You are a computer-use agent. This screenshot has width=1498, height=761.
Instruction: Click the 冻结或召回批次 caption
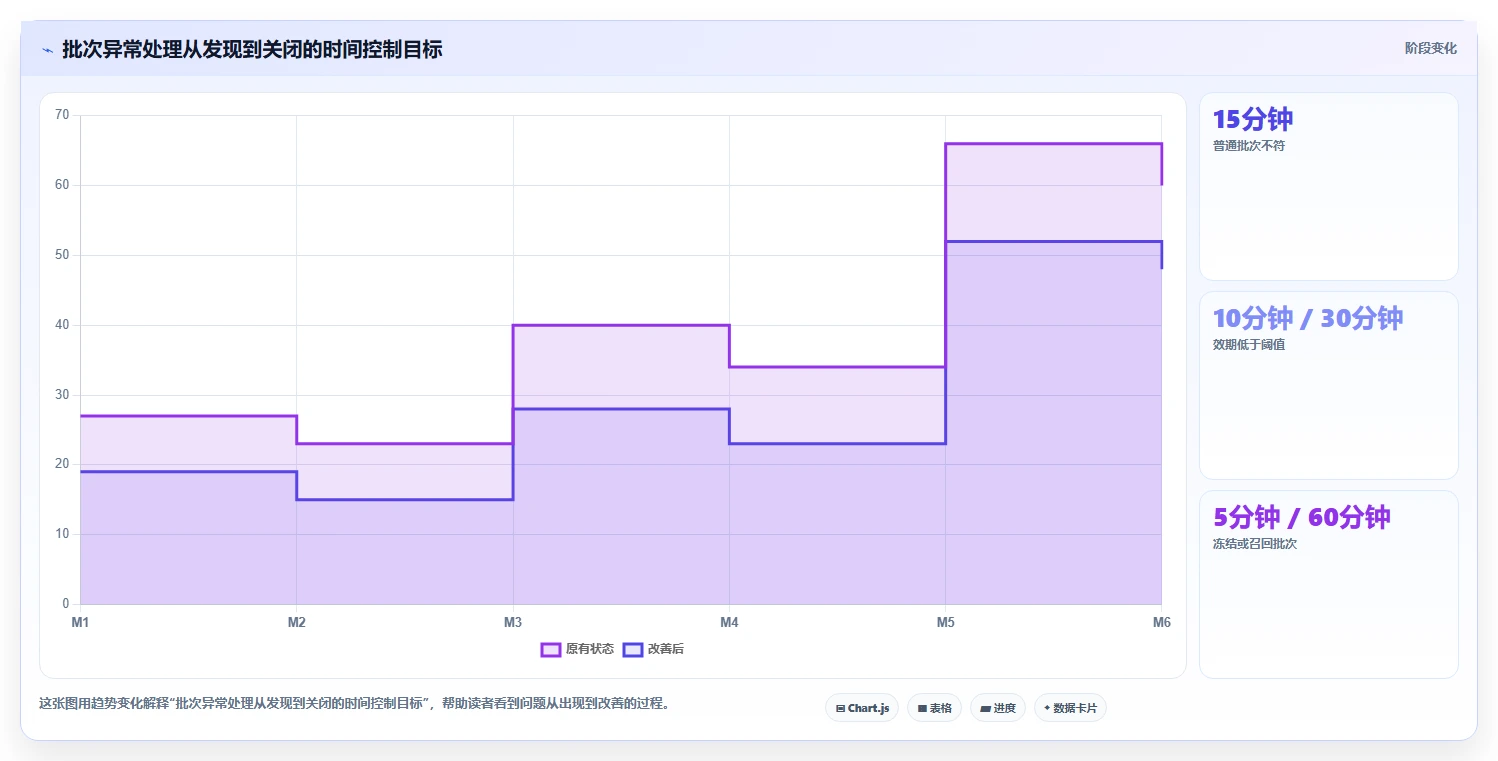click(x=1254, y=544)
